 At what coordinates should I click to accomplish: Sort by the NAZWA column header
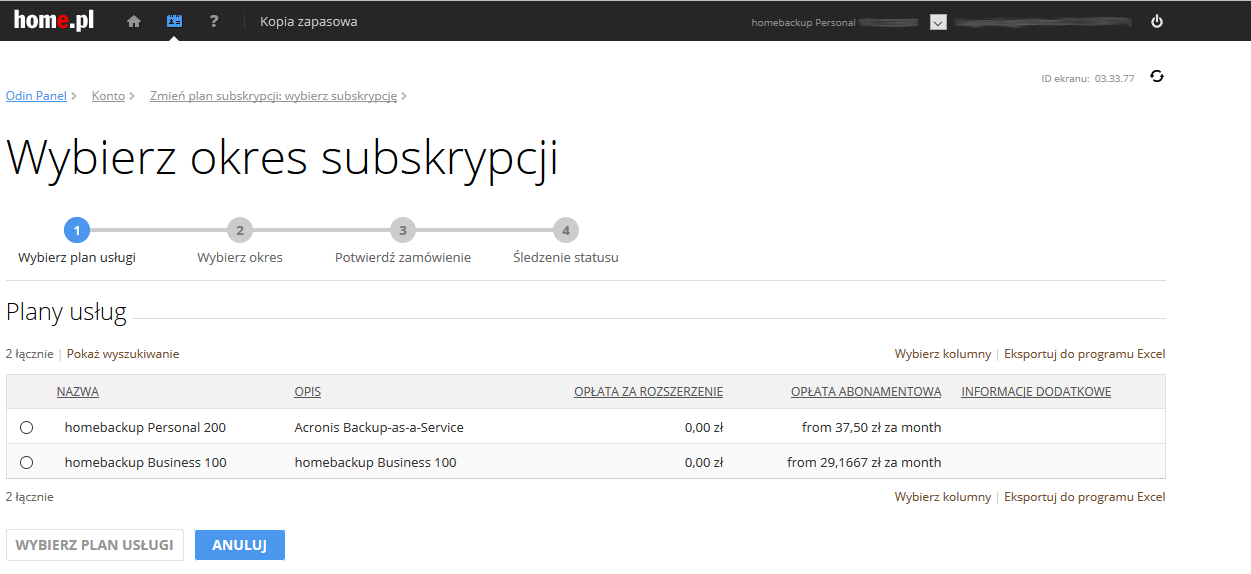pyautogui.click(x=78, y=392)
